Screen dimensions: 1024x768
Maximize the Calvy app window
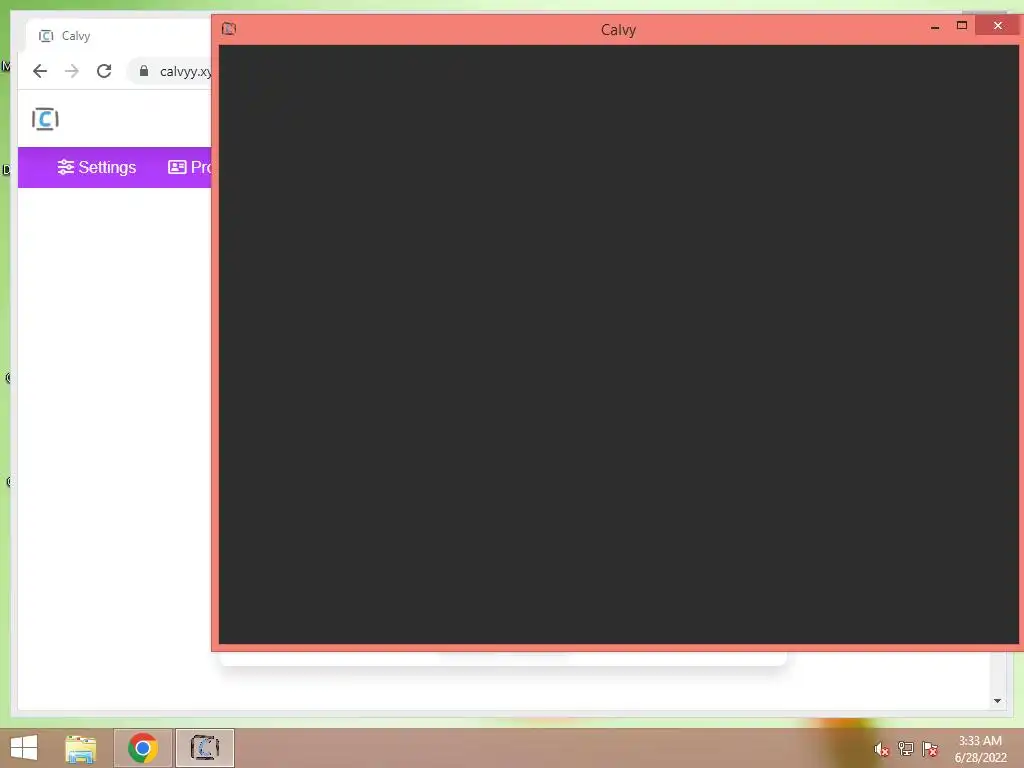(x=962, y=25)
